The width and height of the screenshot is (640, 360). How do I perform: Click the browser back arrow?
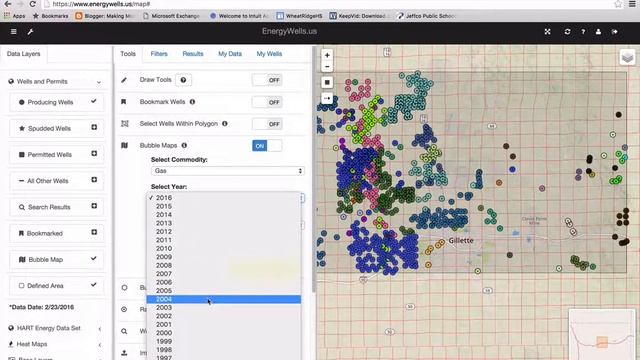tap(7, 4)
